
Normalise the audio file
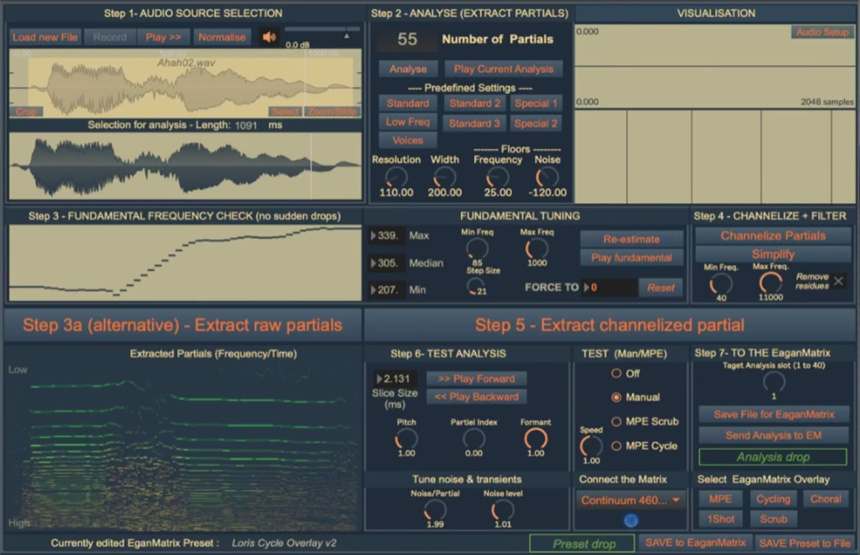click(222, 37)
